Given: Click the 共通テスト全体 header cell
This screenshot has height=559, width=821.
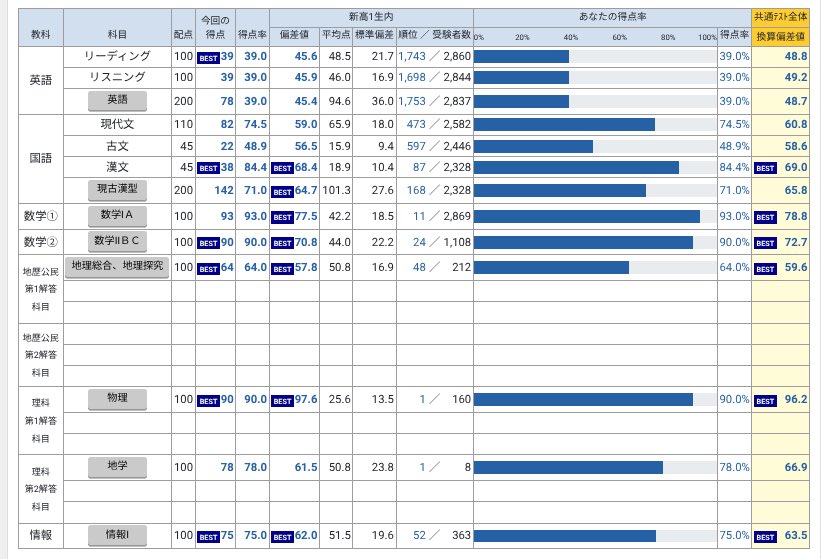Looking at the screenshot, I should pos(781,17).
